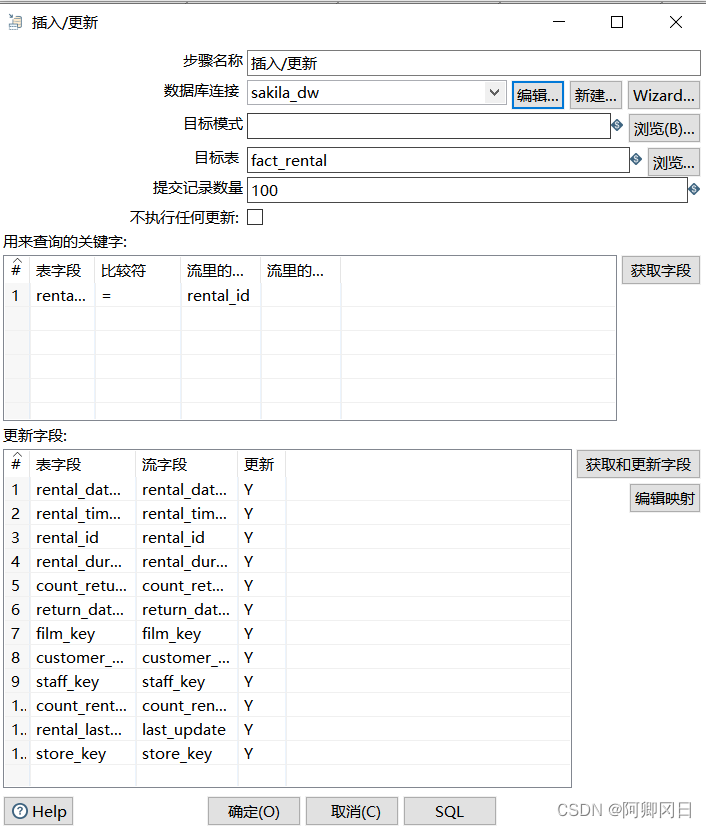Click 获取和更新字段 button
This screenshot has height=828, width=706.
(x=638, y=464)
